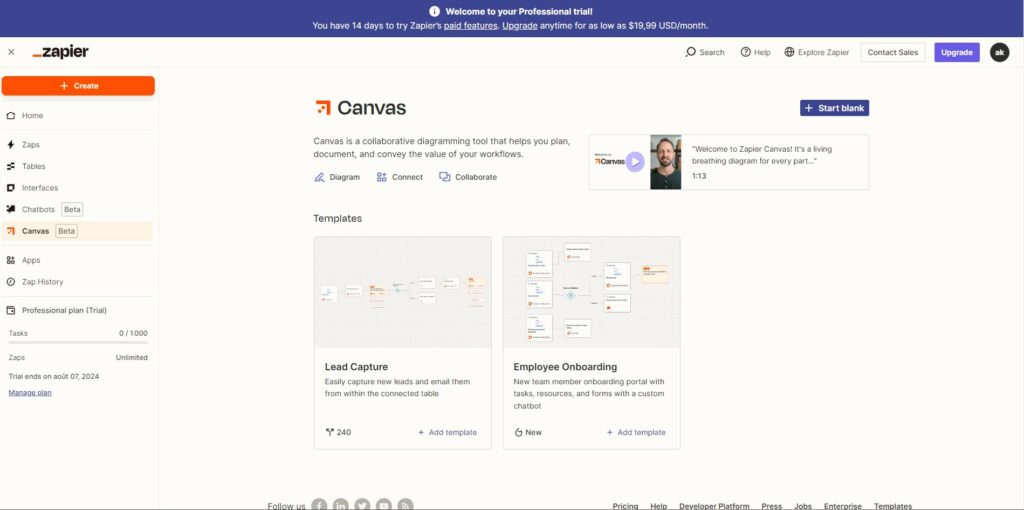The height and width of the screenshot is (510, 1024).
Task: Click the Connect feature icon
Action: pos(381,177)
